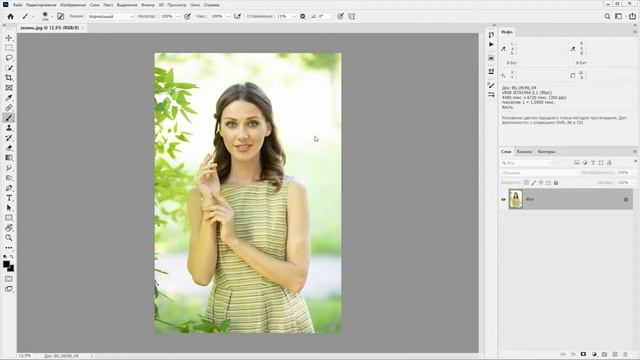Image resolution: width=640 pixels, height=360 pixels.
Task: Go to the Home screen
Action: click(x=10, y=16)
